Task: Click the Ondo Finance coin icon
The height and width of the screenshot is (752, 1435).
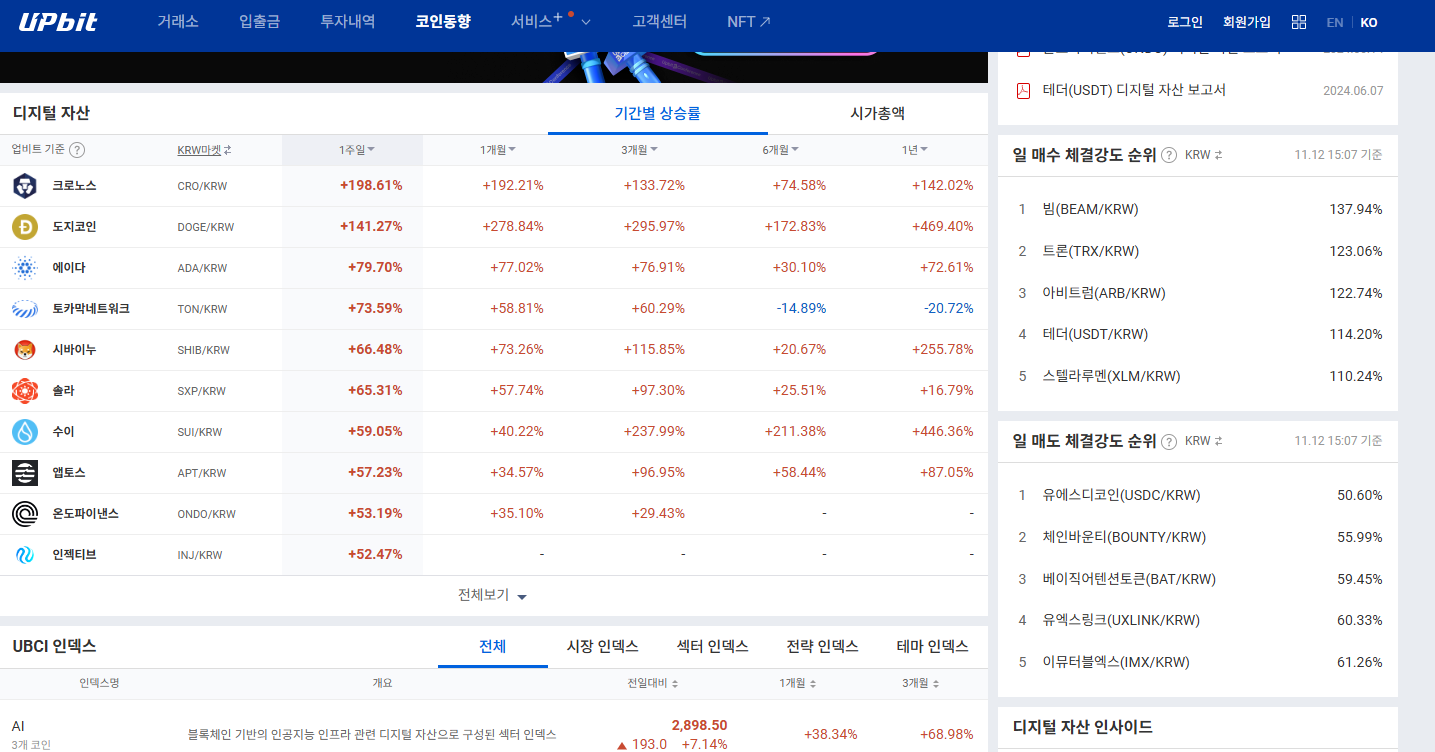Action: pos(25,514)
